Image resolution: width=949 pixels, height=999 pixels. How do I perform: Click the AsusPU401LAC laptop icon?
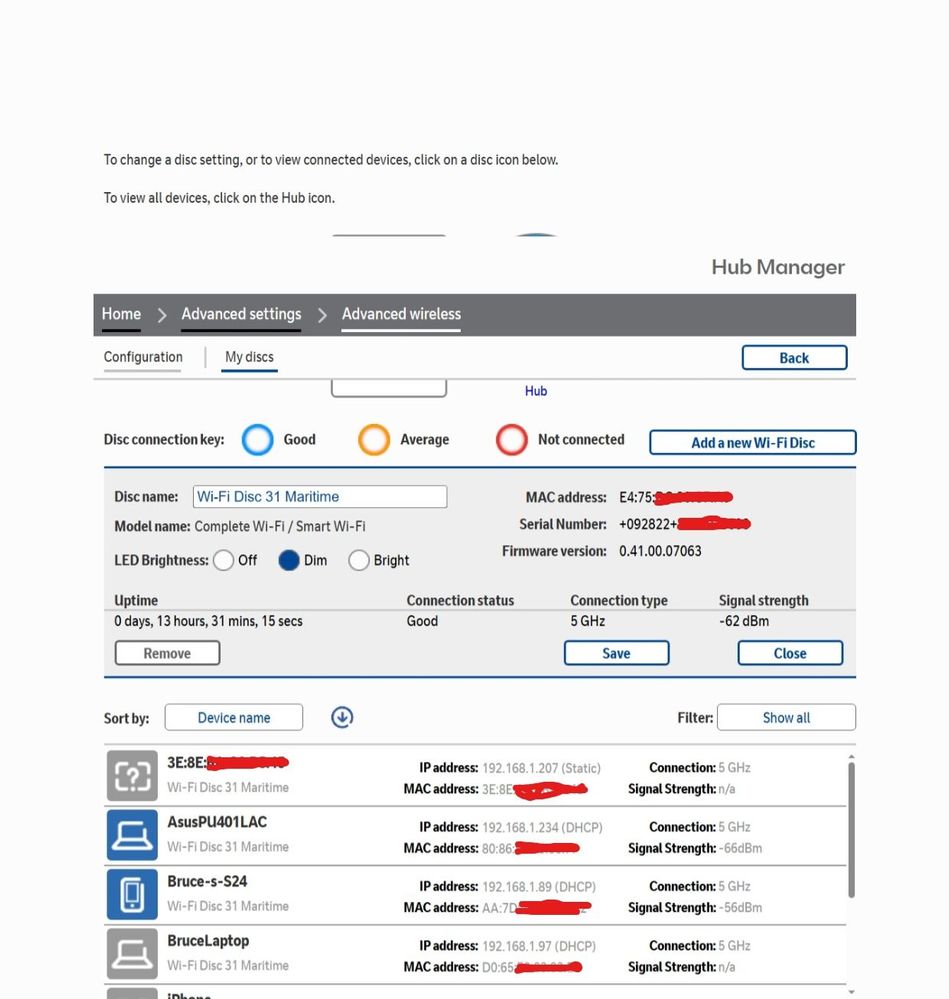click(x=132, y=835)
